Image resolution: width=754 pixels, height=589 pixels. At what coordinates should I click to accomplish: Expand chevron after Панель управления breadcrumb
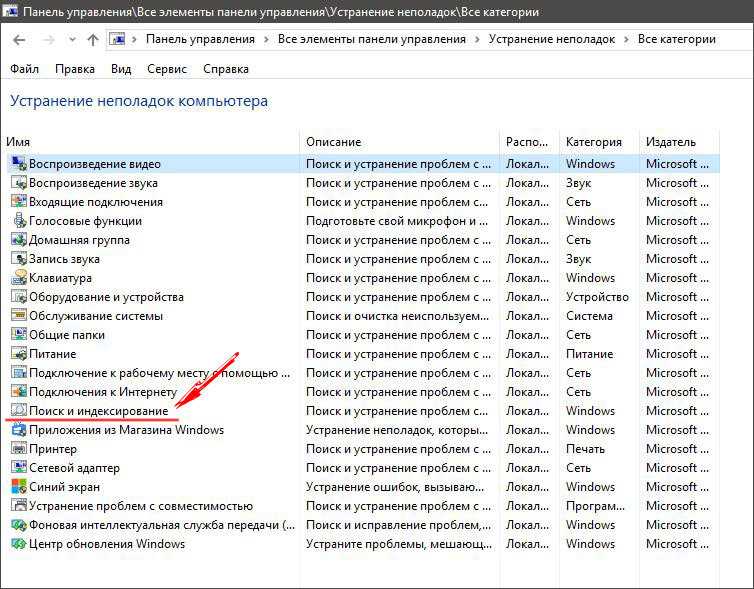pyautogui.click(x=266, y=39)
